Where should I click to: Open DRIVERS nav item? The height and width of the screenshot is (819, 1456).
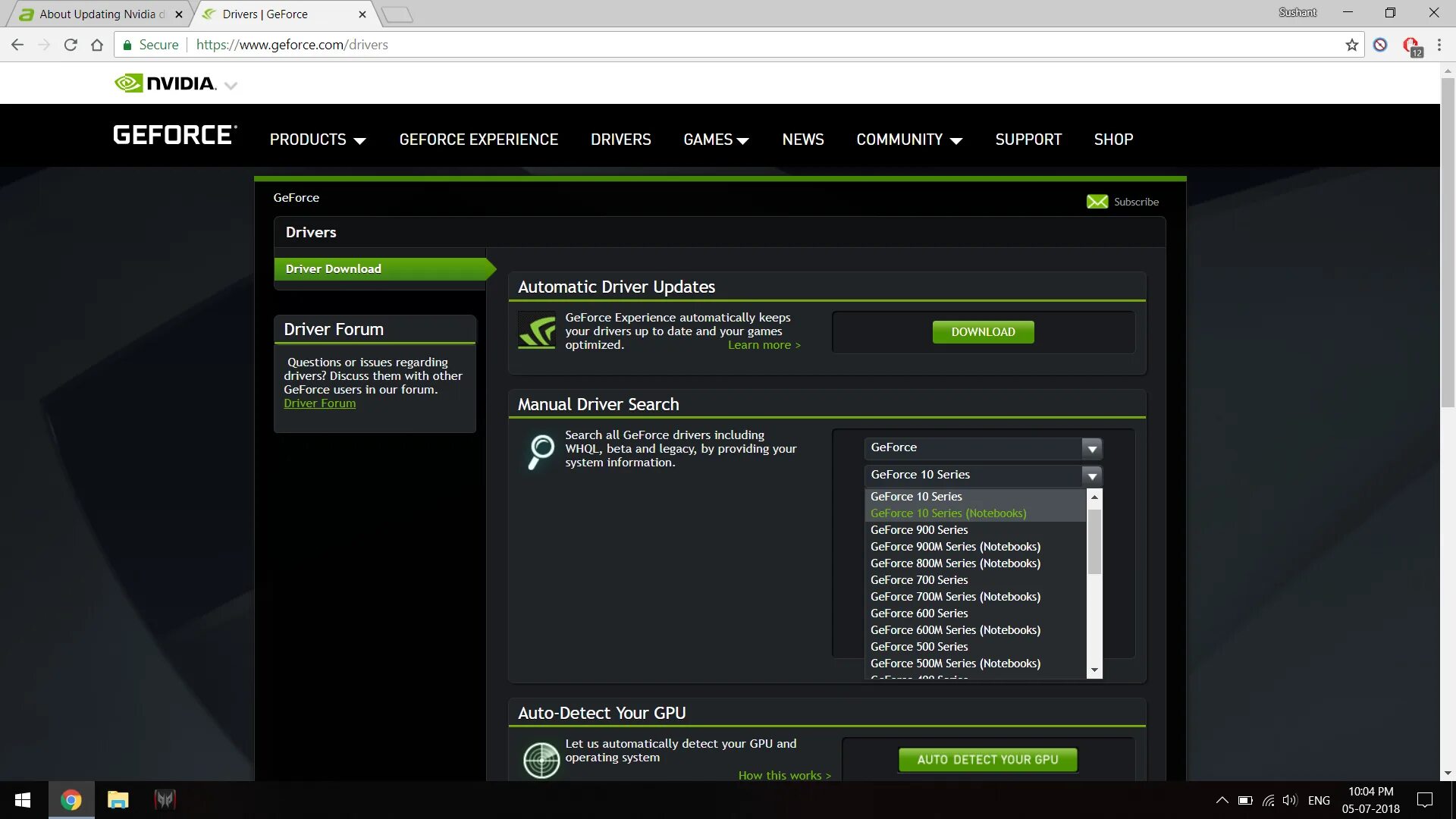click(621, 140)
